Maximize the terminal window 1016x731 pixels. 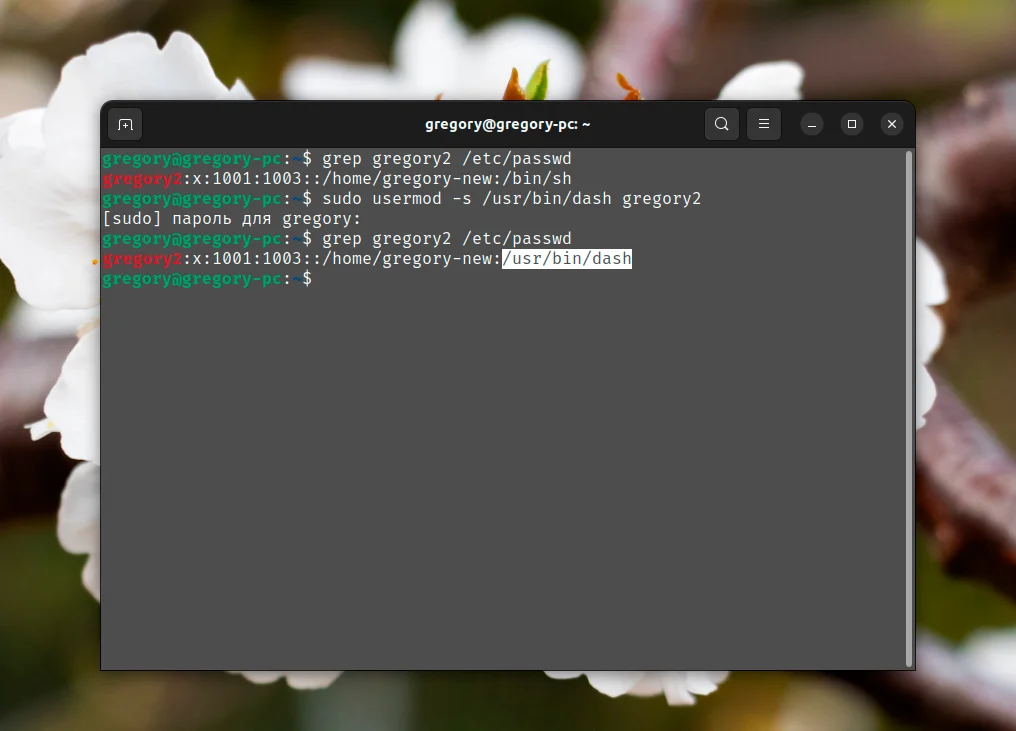click(851, 124)
